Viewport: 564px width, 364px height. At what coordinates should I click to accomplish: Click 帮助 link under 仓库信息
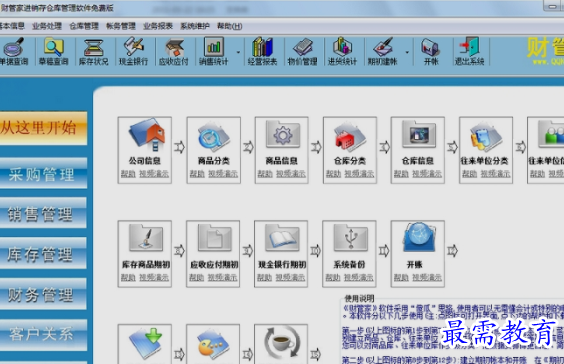click(x=401, y=174)
